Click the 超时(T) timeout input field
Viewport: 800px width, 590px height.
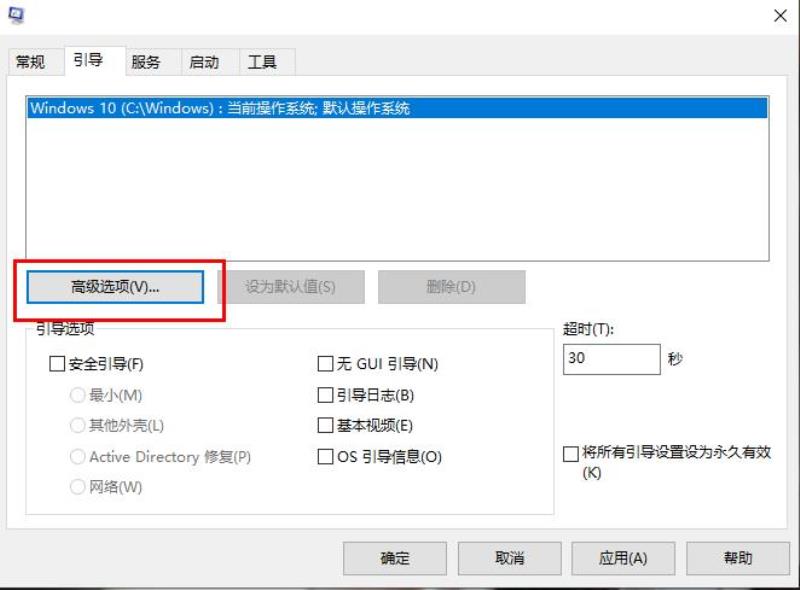pyautogui.click(x=612, y=359)
